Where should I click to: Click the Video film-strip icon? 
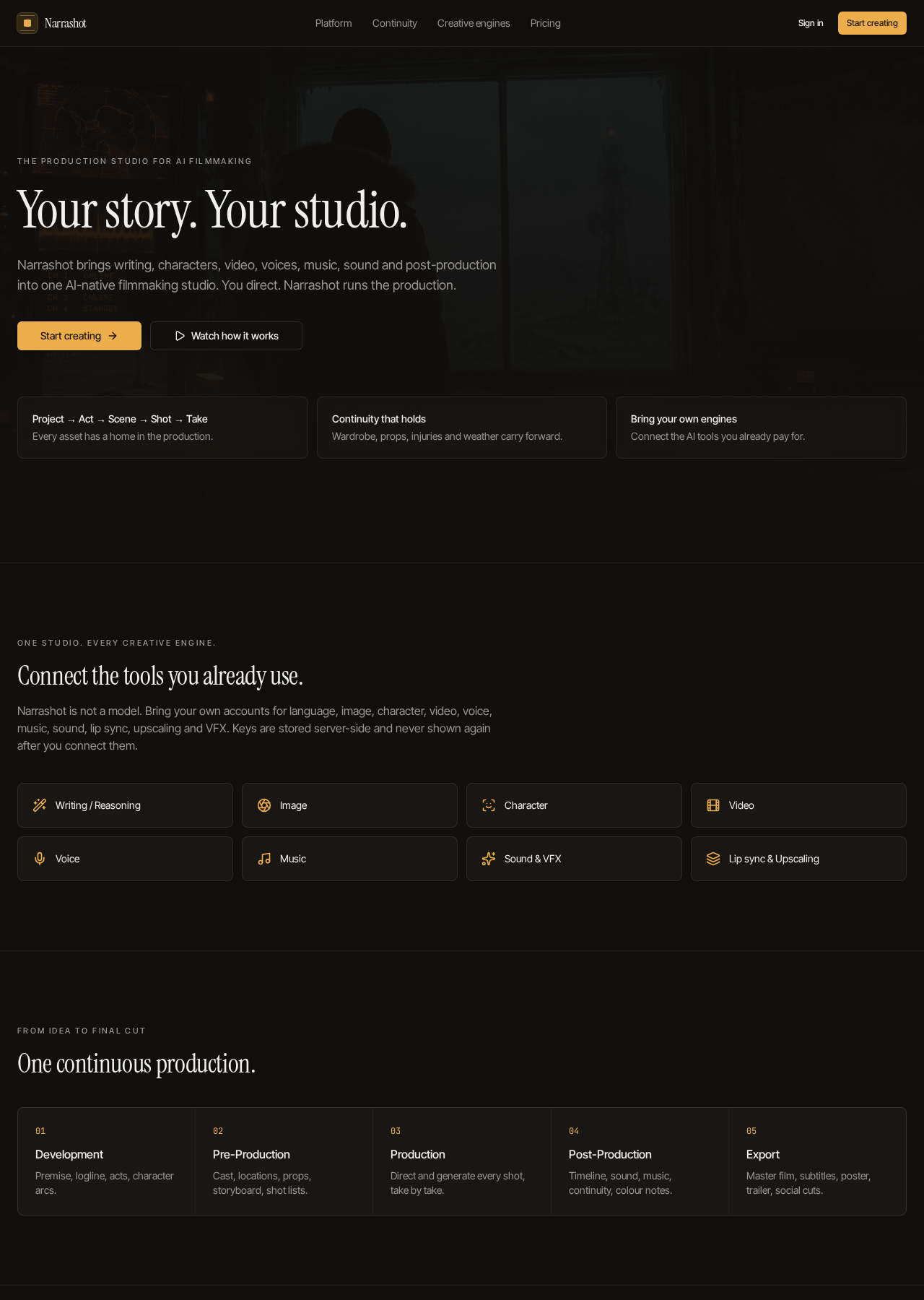(713, 805)
